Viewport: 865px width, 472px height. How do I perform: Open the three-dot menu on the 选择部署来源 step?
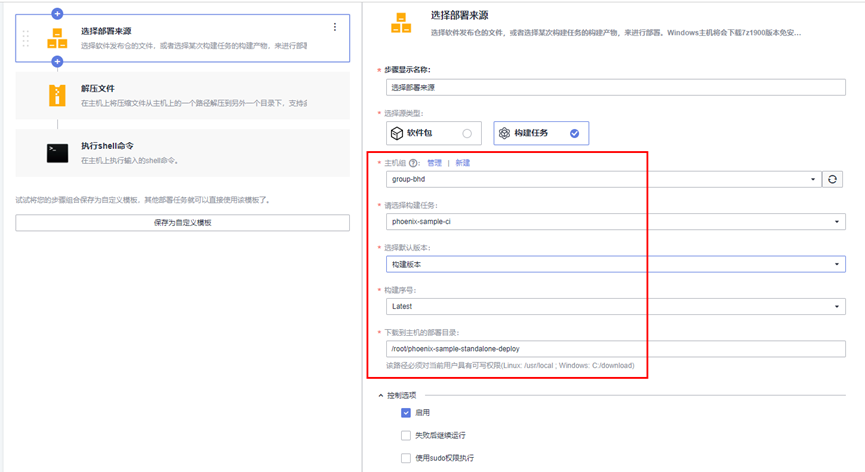click(335, 27)
